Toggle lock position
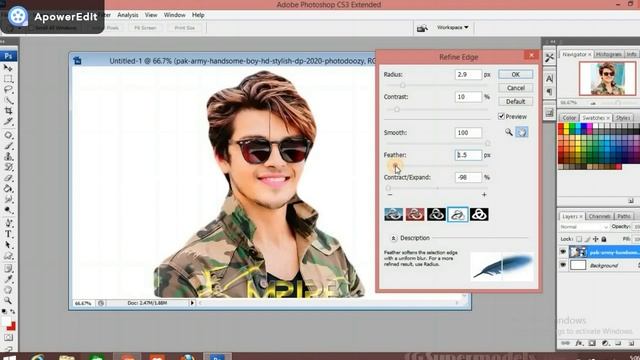The height and width of the screenshot is (360, 640). coord(596,239)
